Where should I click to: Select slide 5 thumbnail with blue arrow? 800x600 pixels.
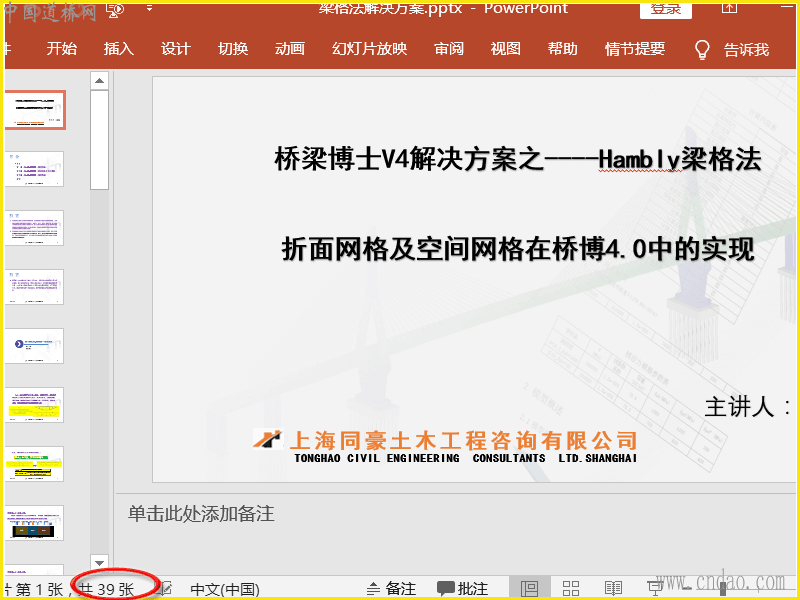coord(35,346)
